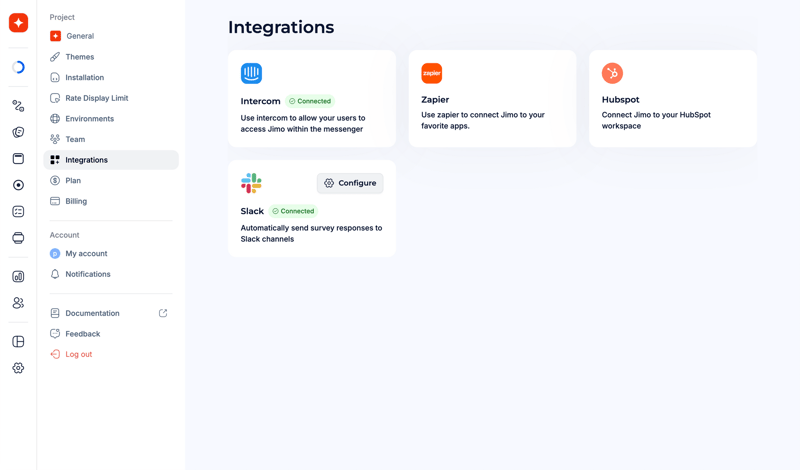Screen dimensions: 800x470
Task: Open the users icon in the left rail
Action: [18, 303]
